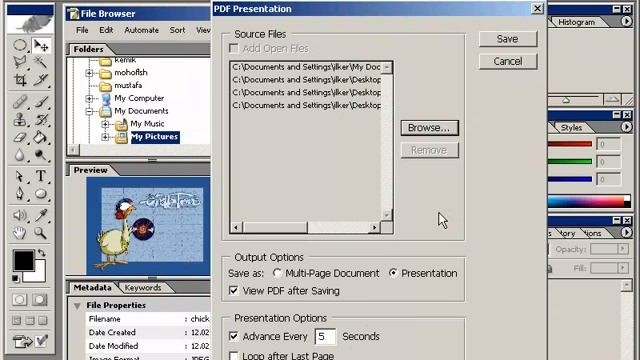This screenshot has width=640, height=360.
Task: Click the Browse... button
Action: [429, 128]
